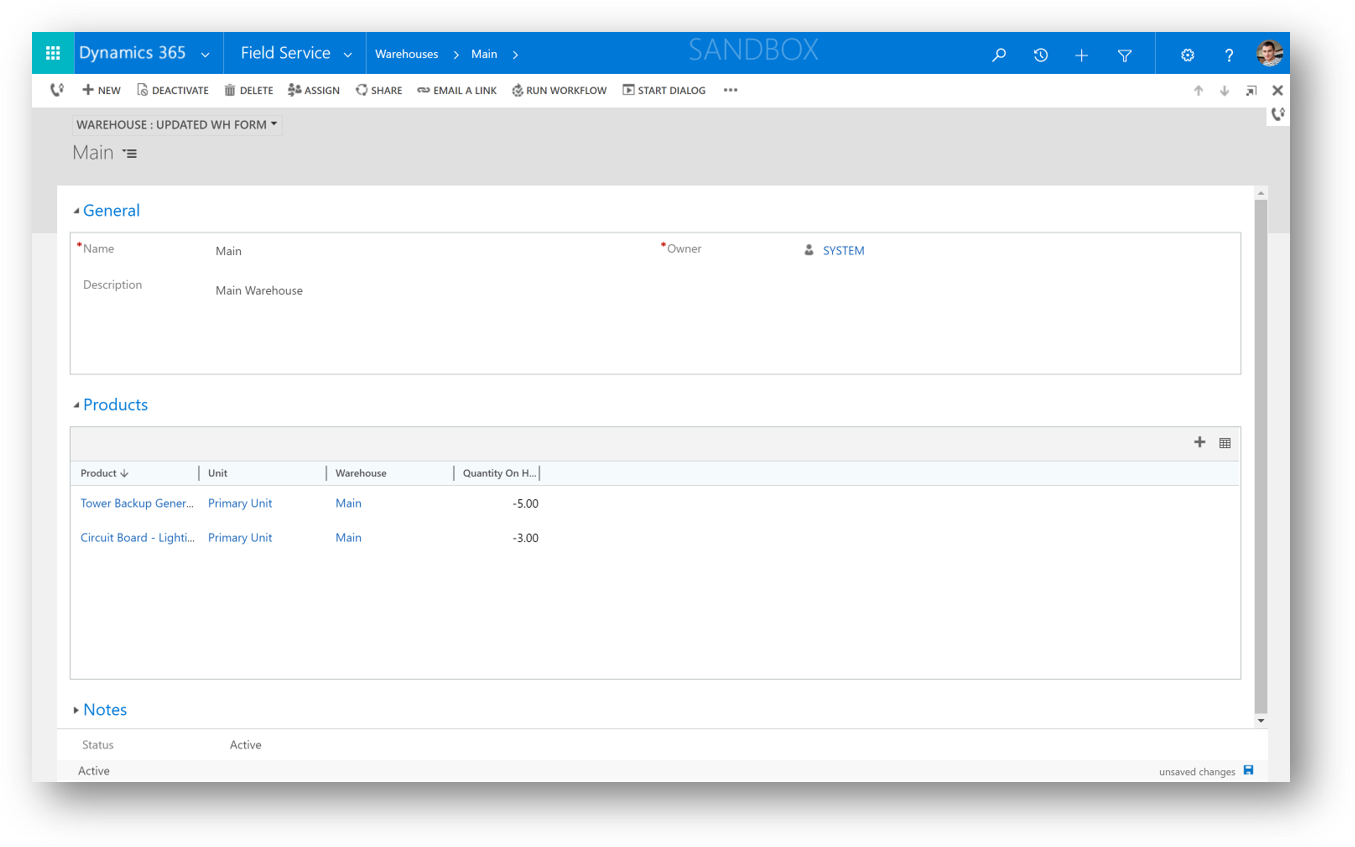Go to previous record up arrow

click(x=1198, y=91)
